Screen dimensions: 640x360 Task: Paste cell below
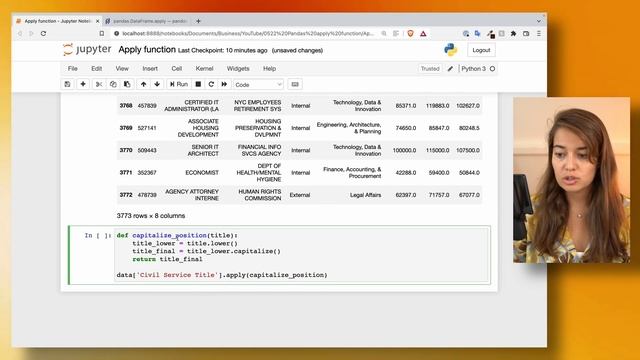(127, 84)
